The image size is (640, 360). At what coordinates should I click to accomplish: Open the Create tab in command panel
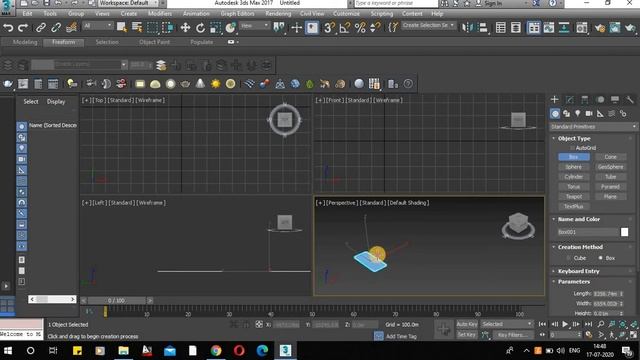click(555, 100)
